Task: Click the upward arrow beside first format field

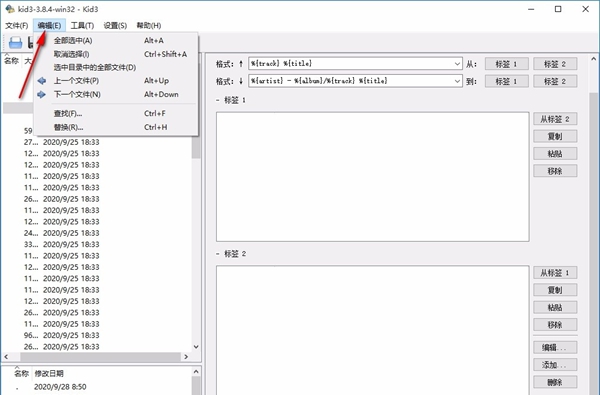Action: pos(241,64)
